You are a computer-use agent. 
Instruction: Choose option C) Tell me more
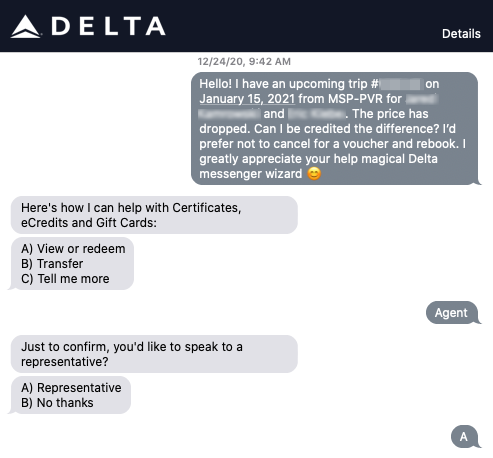click(65, 279)
